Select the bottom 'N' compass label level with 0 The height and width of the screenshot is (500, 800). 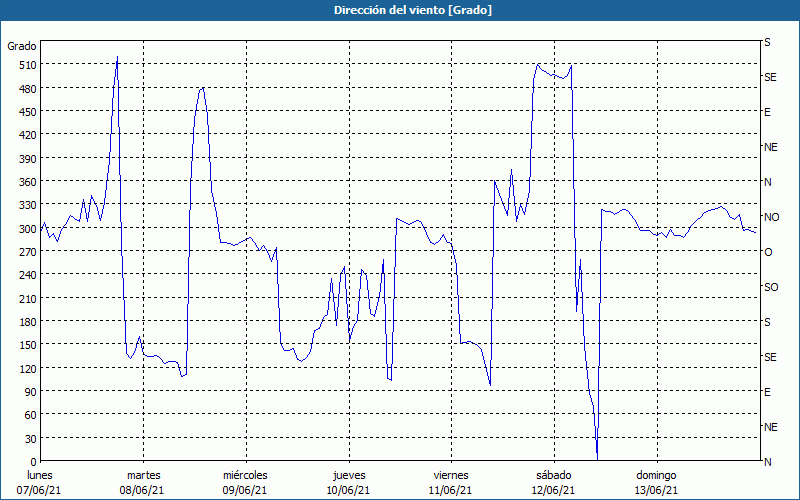768,462
